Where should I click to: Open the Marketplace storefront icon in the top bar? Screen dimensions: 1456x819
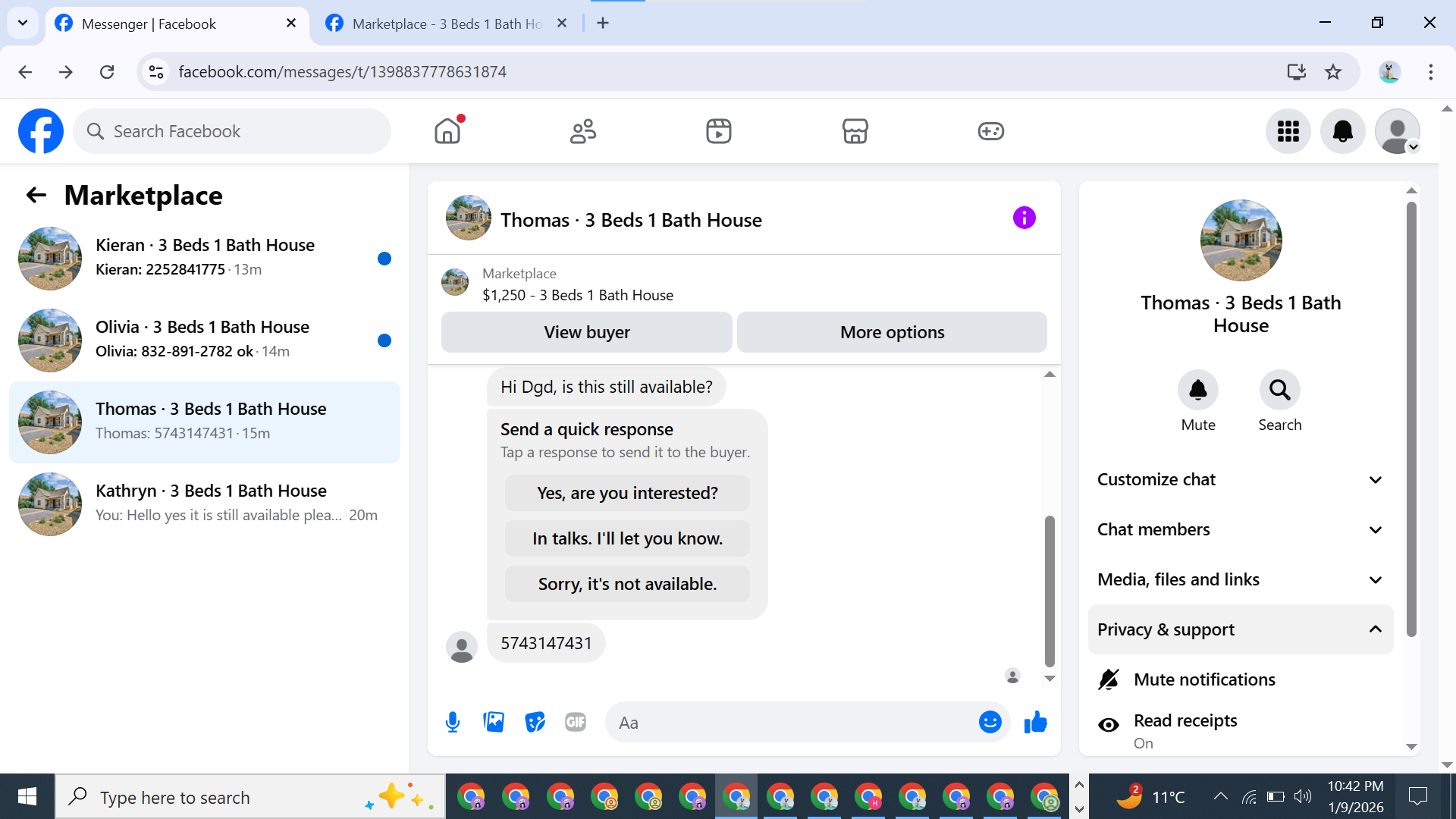[x=855, y=131]
